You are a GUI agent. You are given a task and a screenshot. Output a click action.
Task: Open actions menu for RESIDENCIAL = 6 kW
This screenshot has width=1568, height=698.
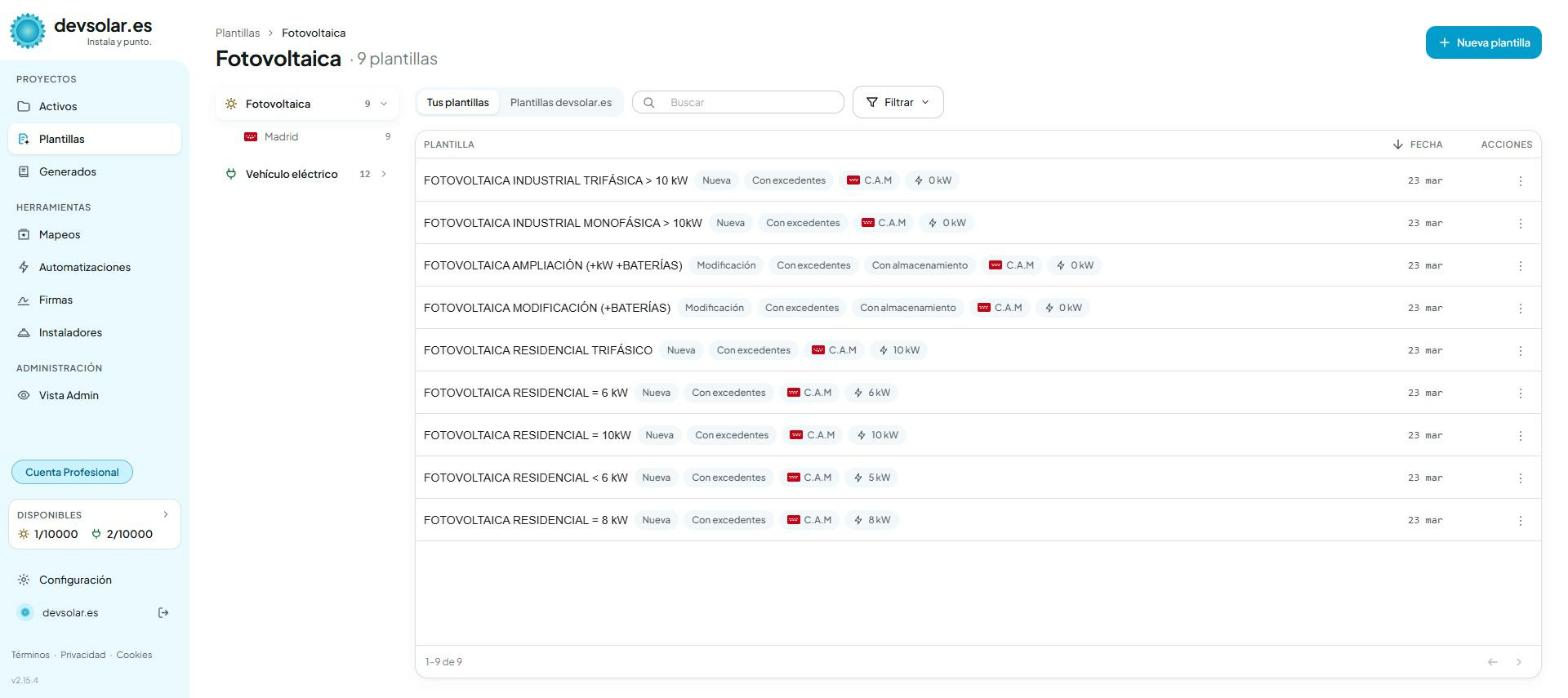click(1520, 393)
